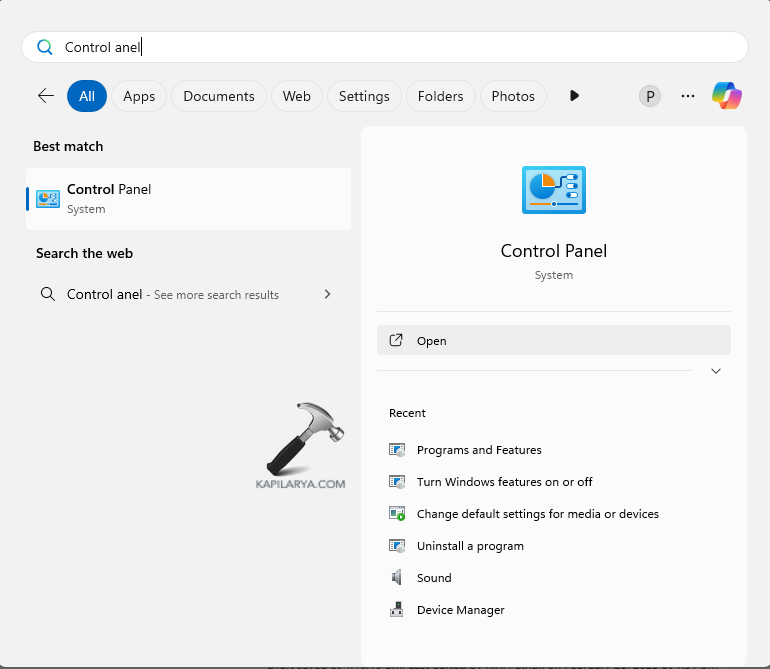Open the Copilot colorful icon
The height and width of the screenshot is (669, 770).
click(x=727, y=96)
